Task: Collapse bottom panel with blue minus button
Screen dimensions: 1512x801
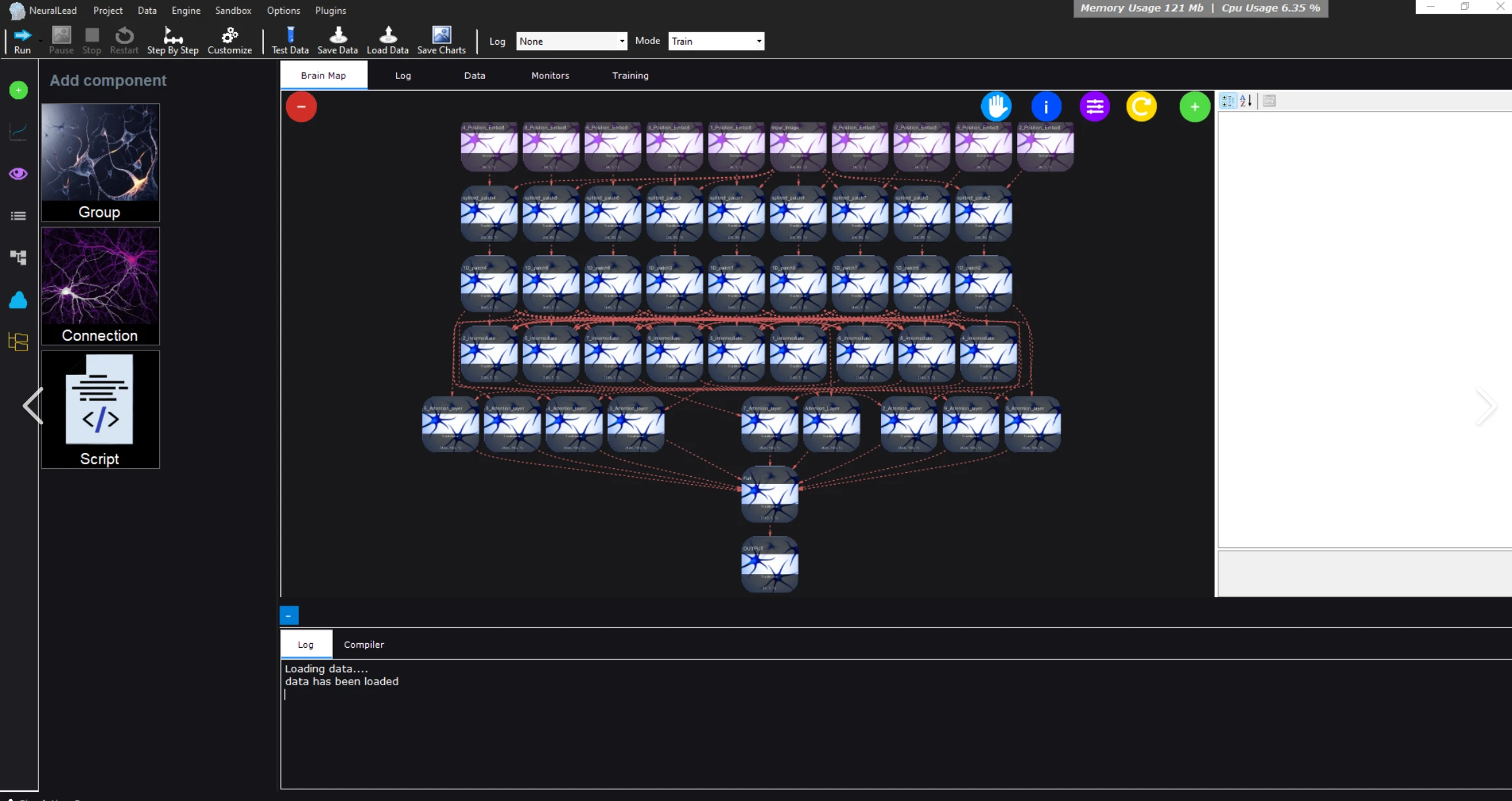Action: (289, 616)
